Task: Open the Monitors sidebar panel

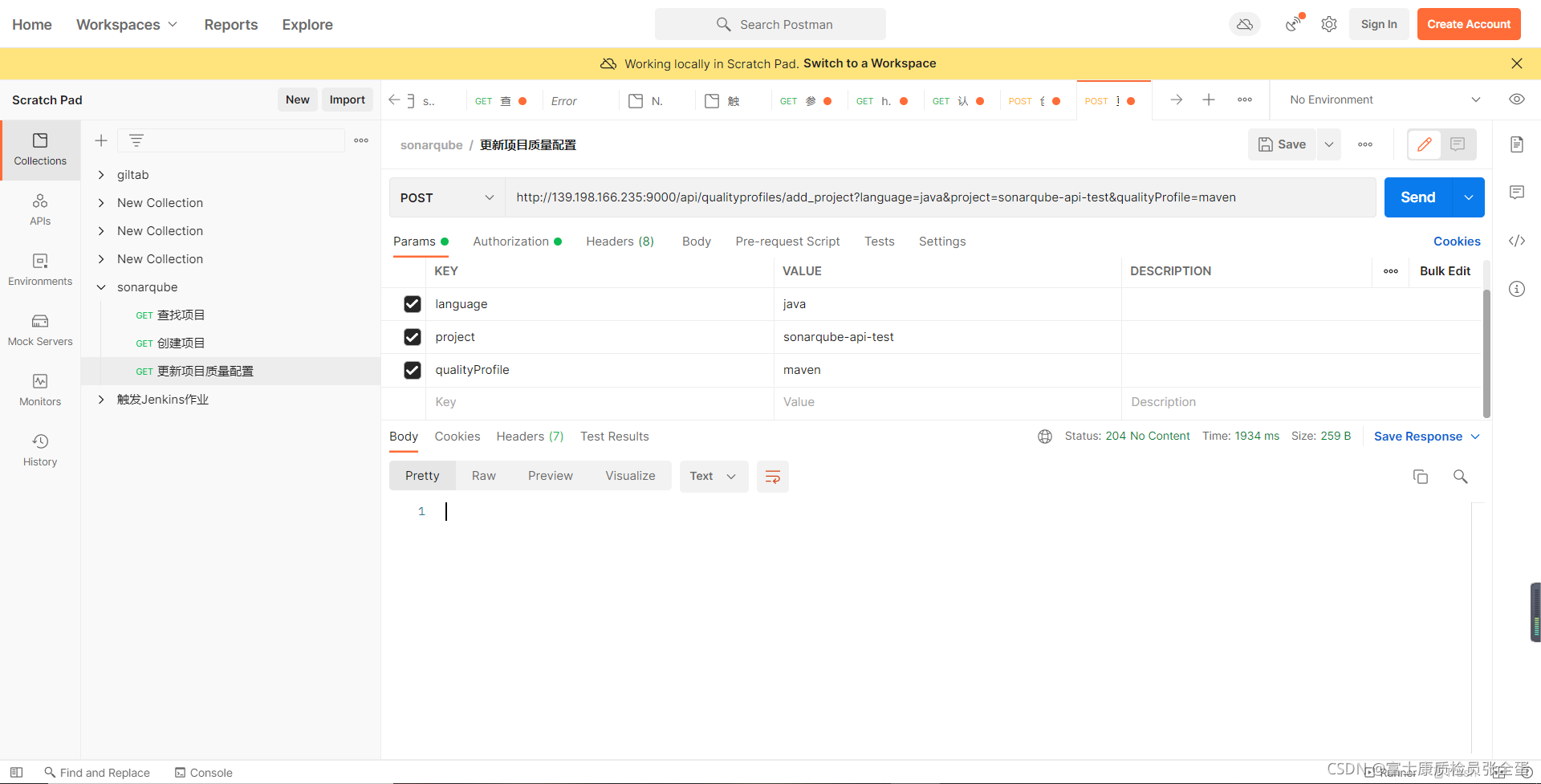Action: click(x=40, y=391)
